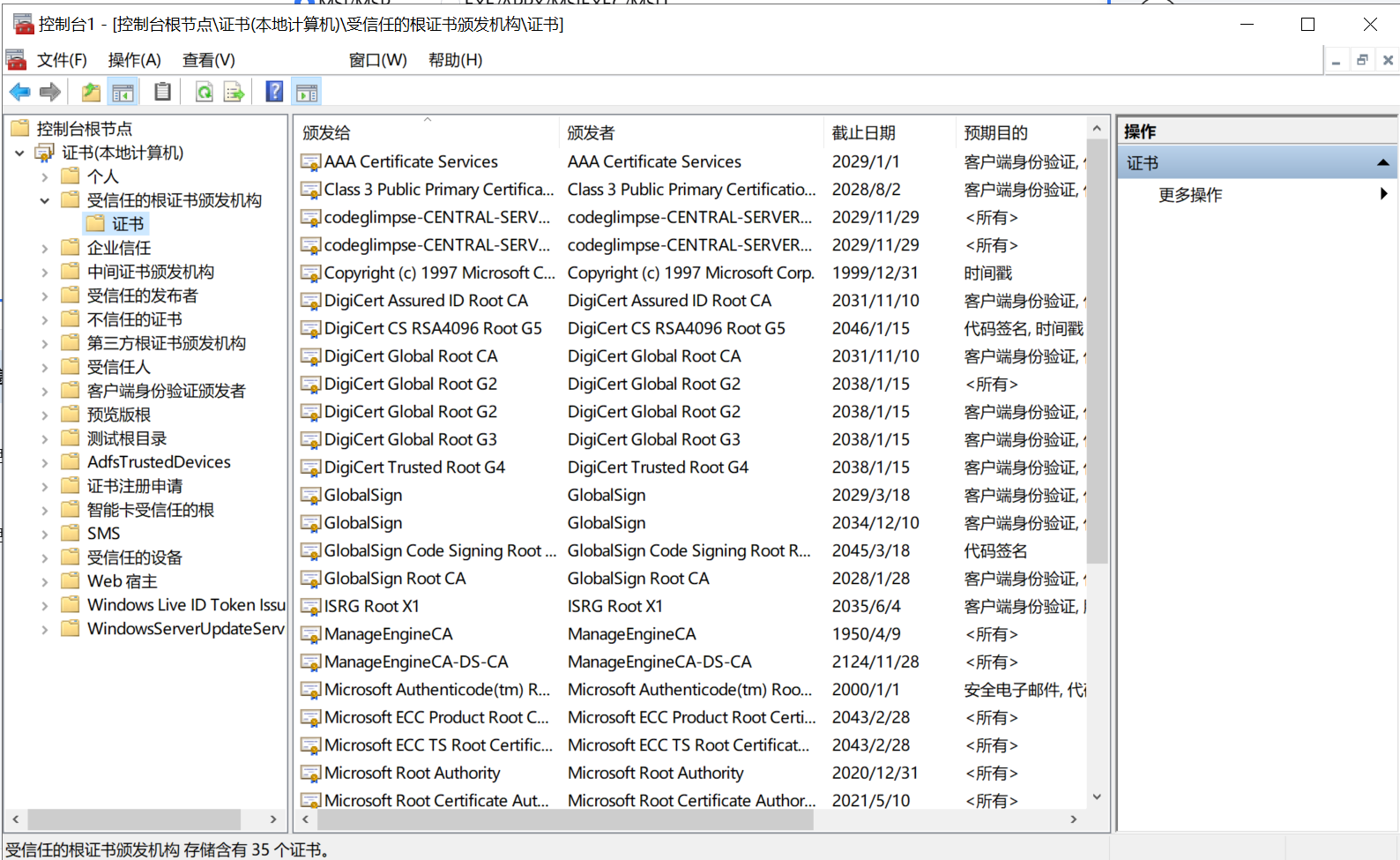Click the folder icon next to 企业信任
Viewport: 1400px width, 860px height.
pyautogui.click(x=71, y=248)
